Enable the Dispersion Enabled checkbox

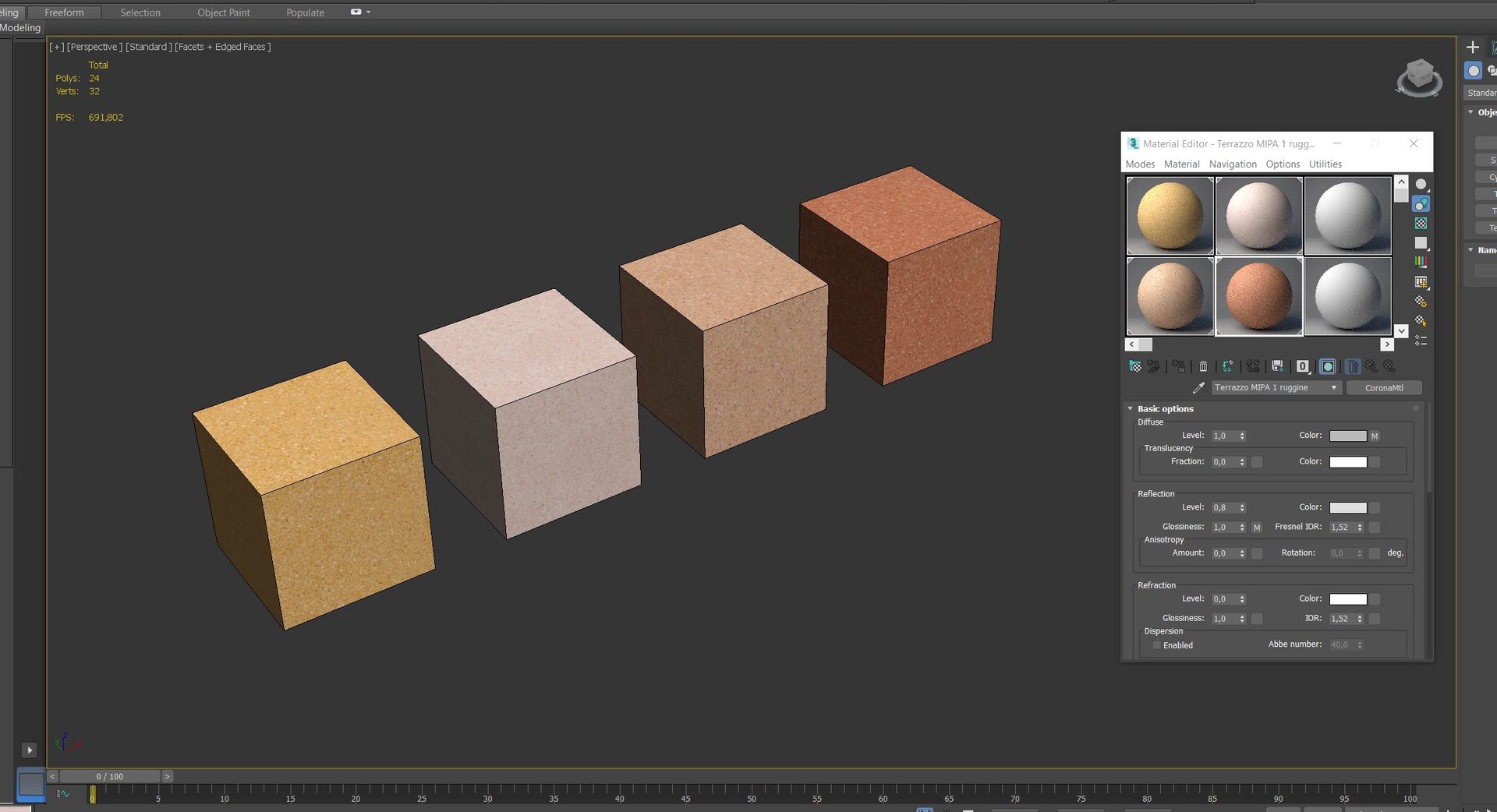(1157, 645)
